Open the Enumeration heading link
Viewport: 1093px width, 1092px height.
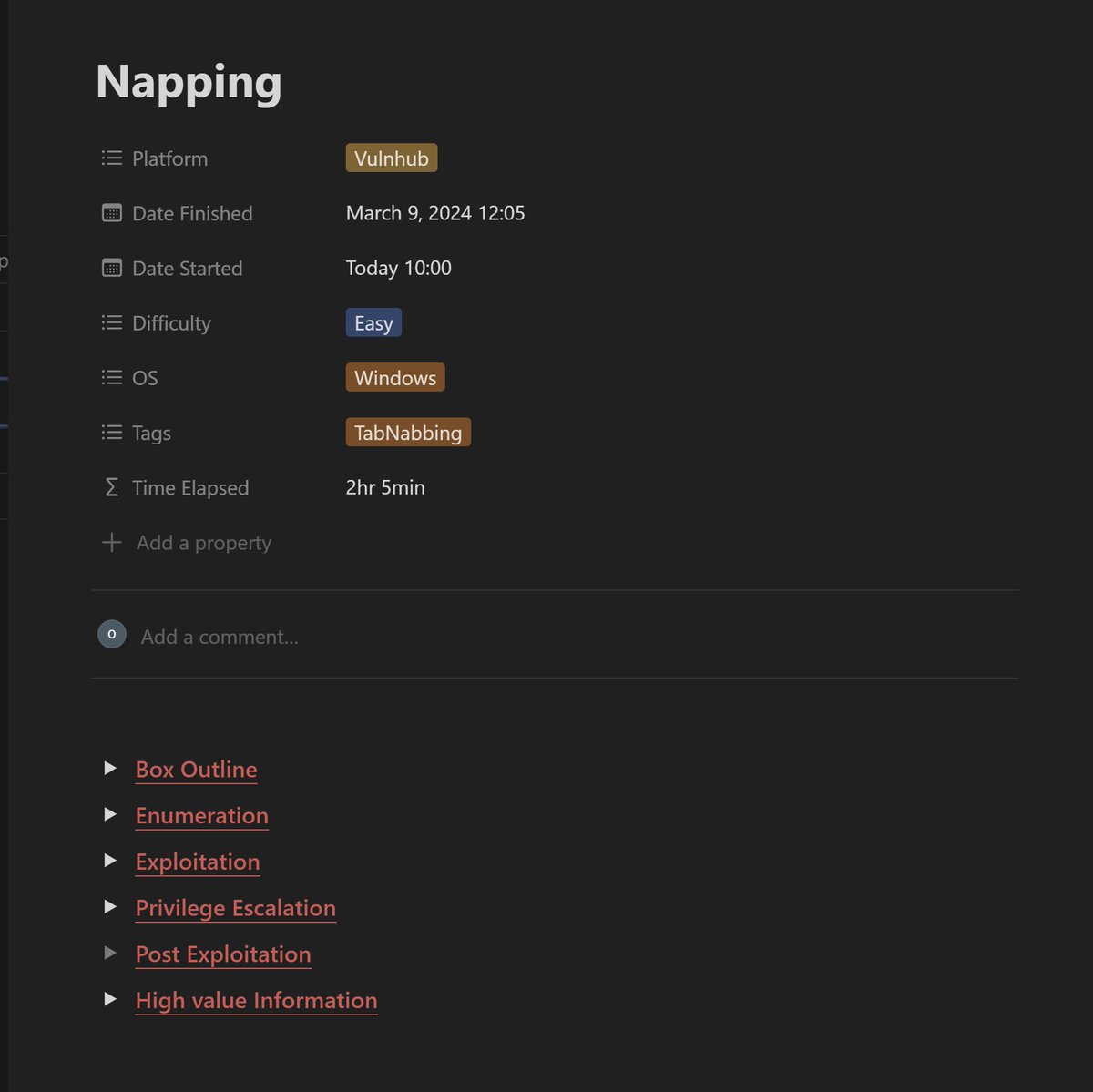201,816
